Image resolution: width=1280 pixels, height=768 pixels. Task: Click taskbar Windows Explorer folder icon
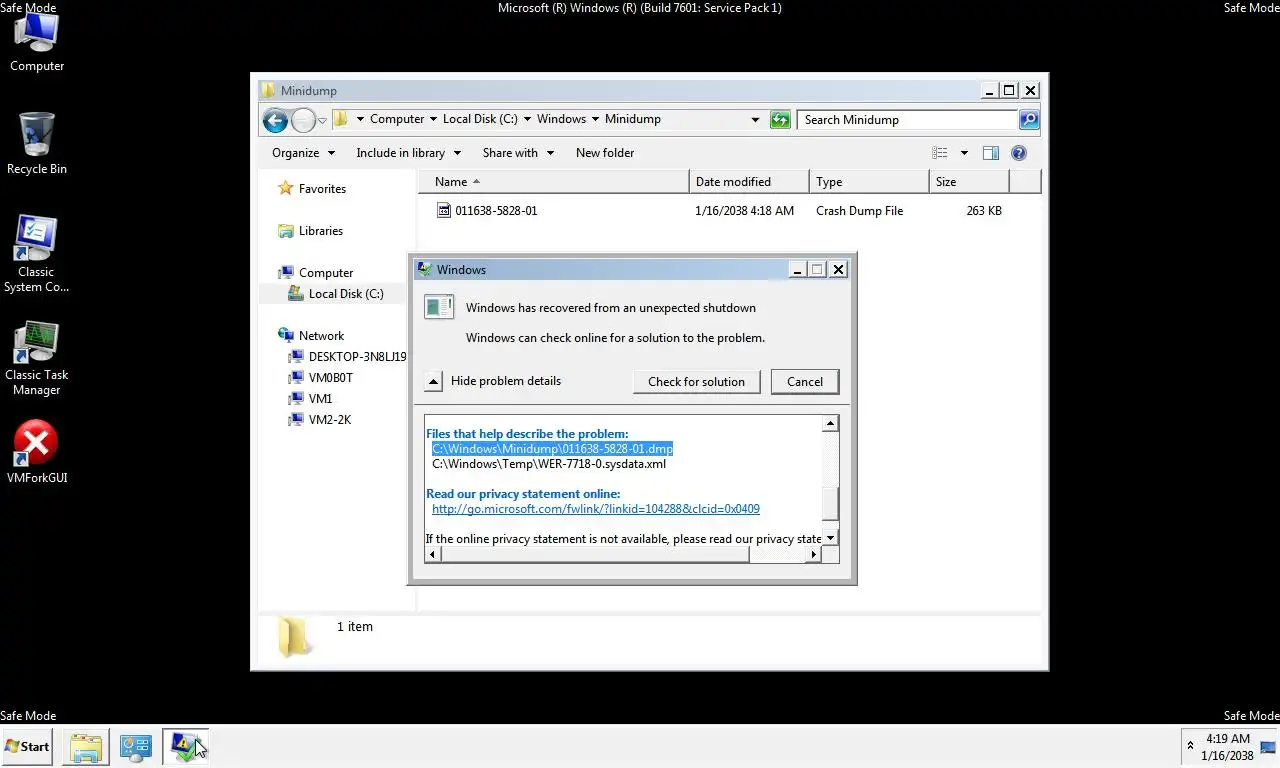pos(85,747)
